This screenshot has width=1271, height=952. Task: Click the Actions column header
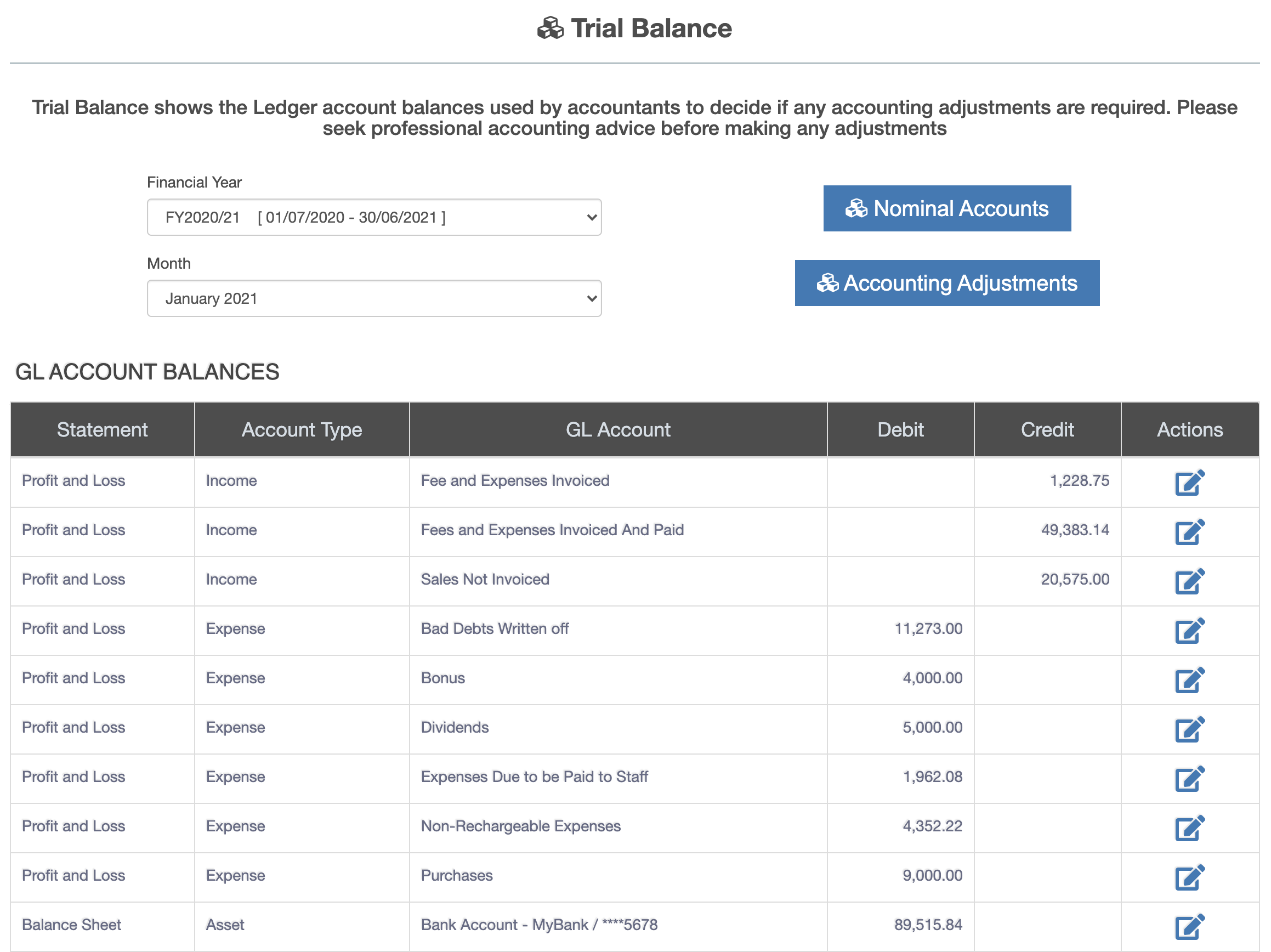click(x=1190, y=430)
